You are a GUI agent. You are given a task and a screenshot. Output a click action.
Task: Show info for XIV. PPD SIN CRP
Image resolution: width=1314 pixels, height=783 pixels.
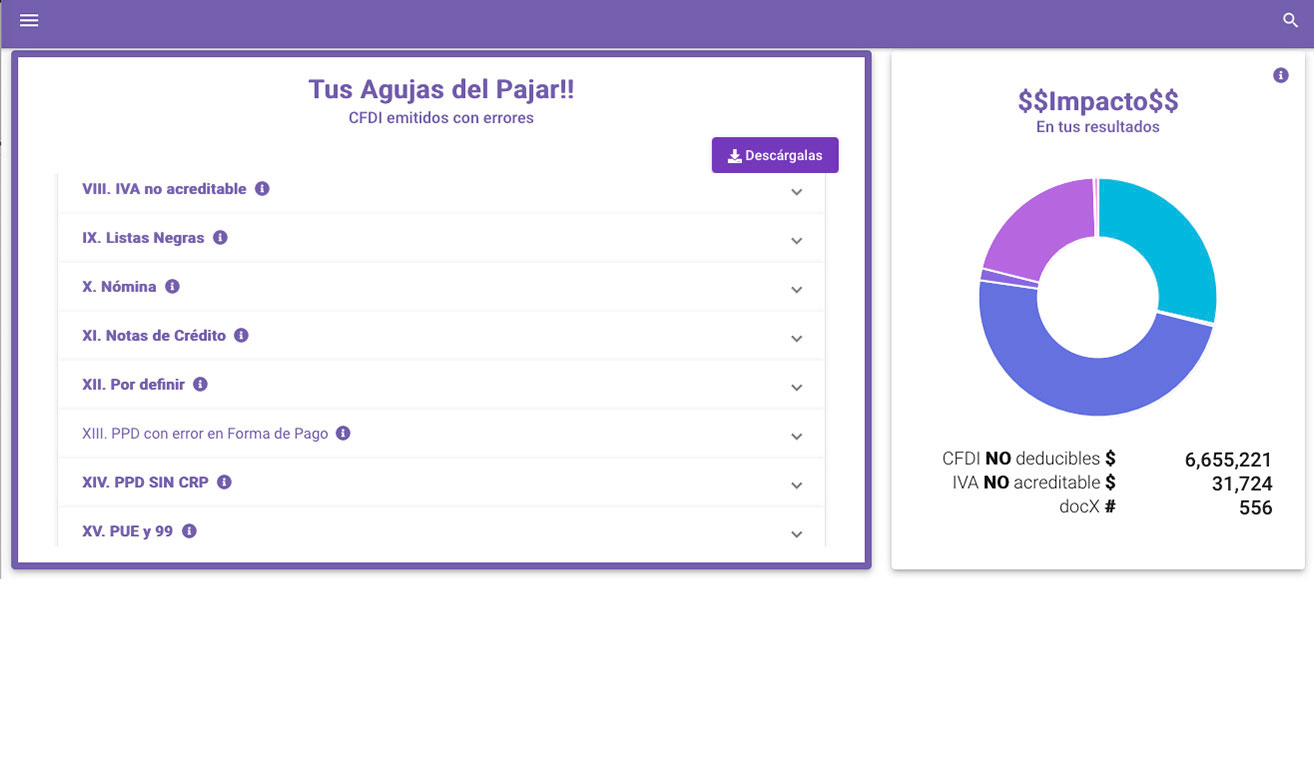point(224,482)
